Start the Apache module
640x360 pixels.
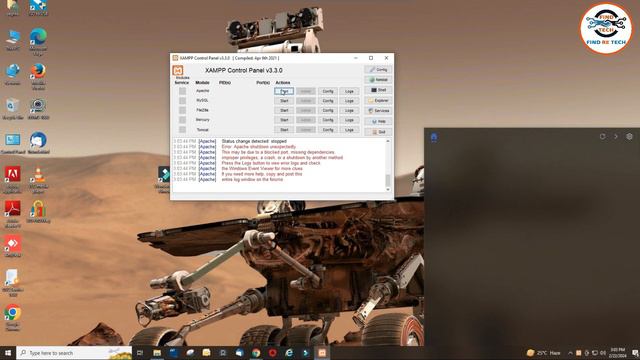click(x=284, y=91)
